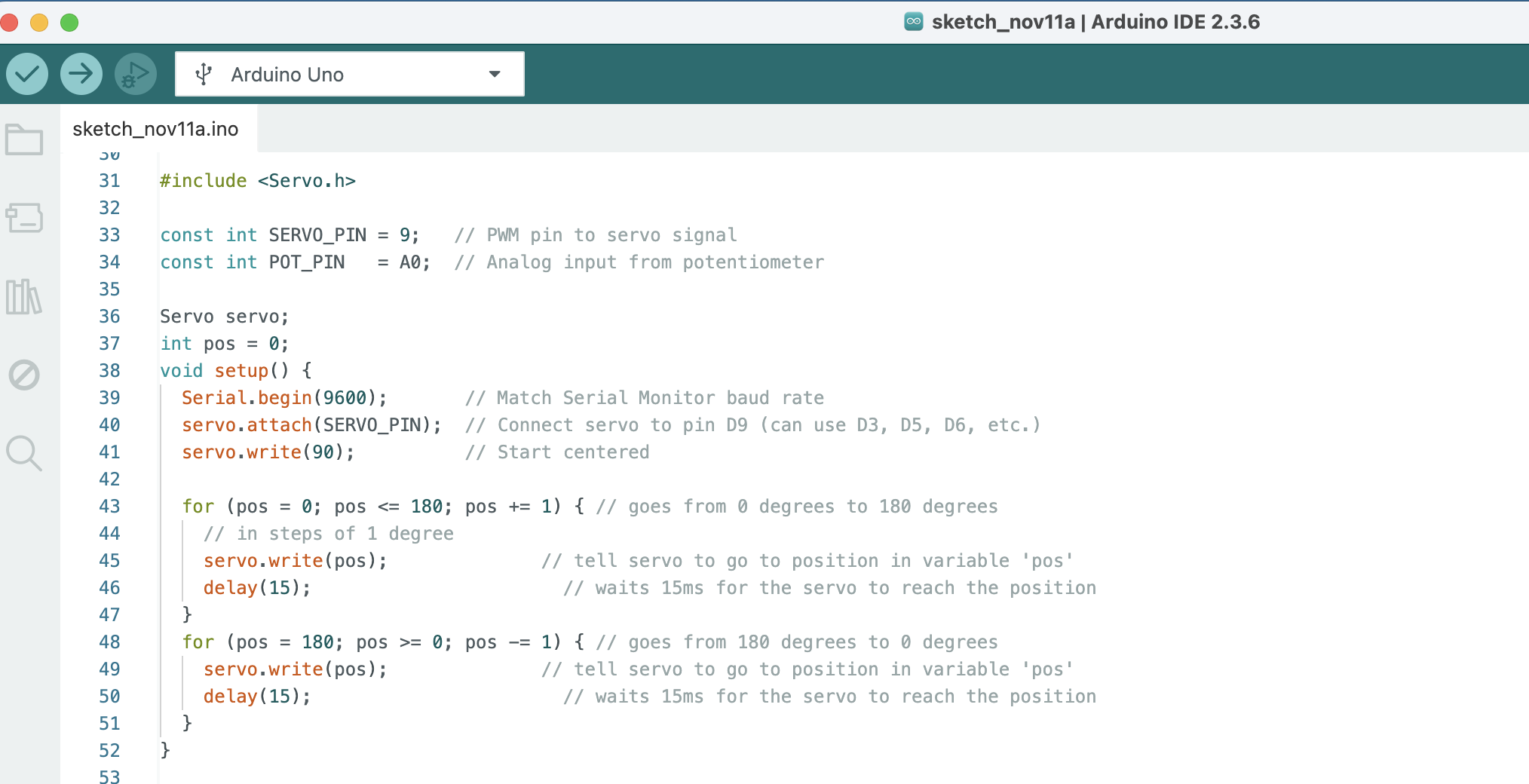Open the Sketchbook folder panel
The image size is (1529, 784).
tap(24, 140)
